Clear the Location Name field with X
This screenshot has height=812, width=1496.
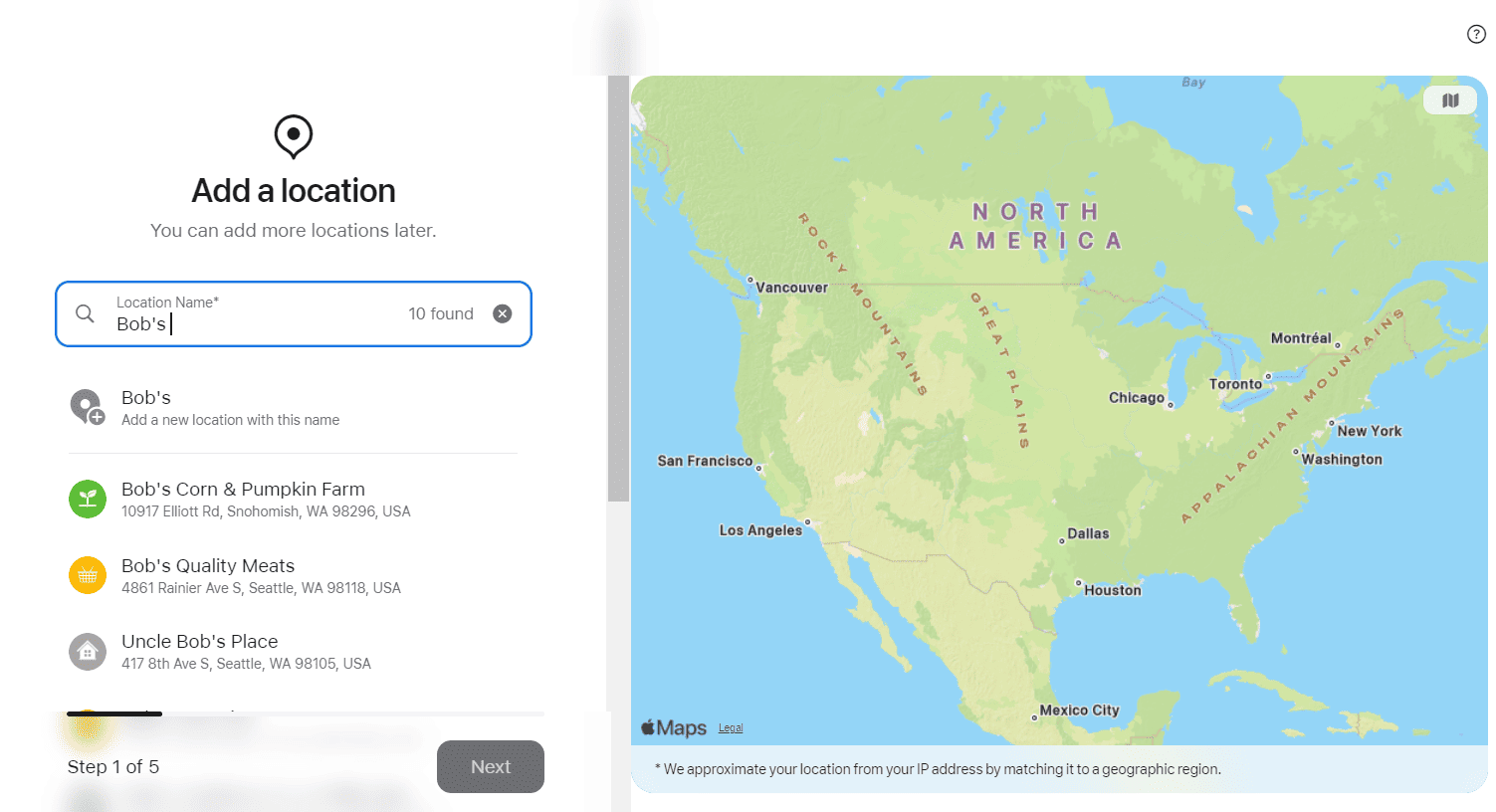503,314
